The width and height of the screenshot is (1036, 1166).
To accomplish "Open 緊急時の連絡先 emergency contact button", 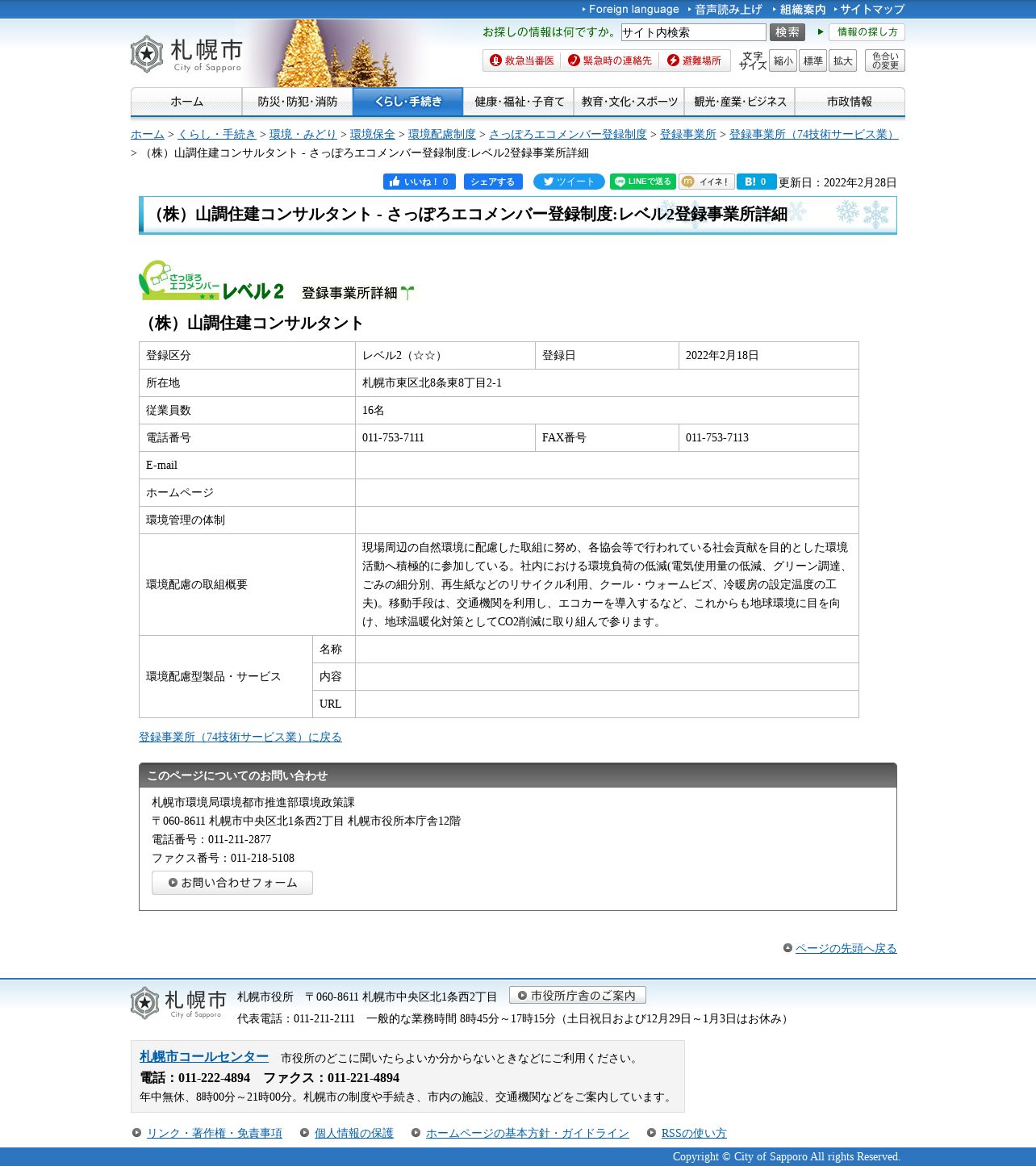I will [x=609, y=61].
